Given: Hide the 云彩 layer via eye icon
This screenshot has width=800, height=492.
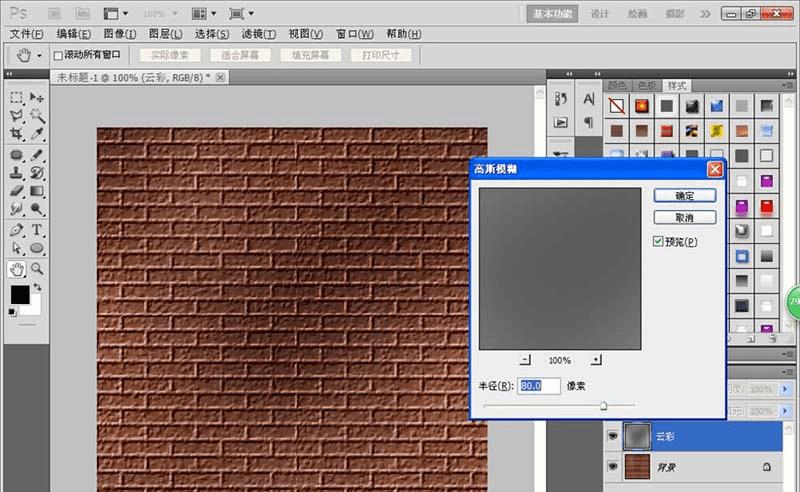Looking at the screenshot, I should [614, 437].
